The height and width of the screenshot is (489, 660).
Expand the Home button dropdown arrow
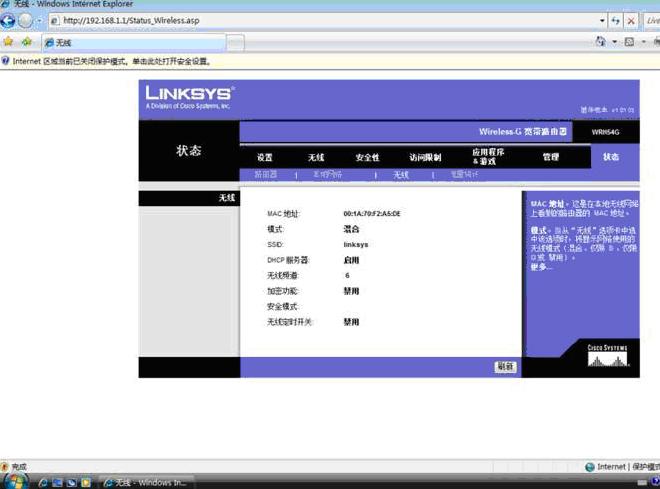click(x=615, y=42)
